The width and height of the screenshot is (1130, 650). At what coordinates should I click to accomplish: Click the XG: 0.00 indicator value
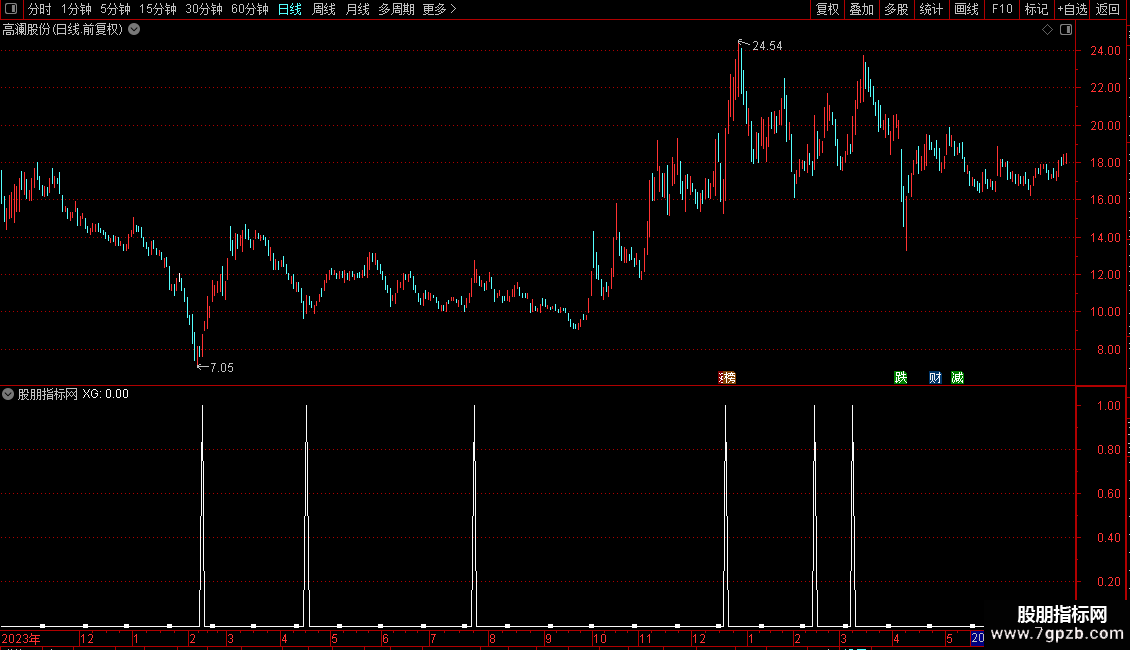coord(105,394)
